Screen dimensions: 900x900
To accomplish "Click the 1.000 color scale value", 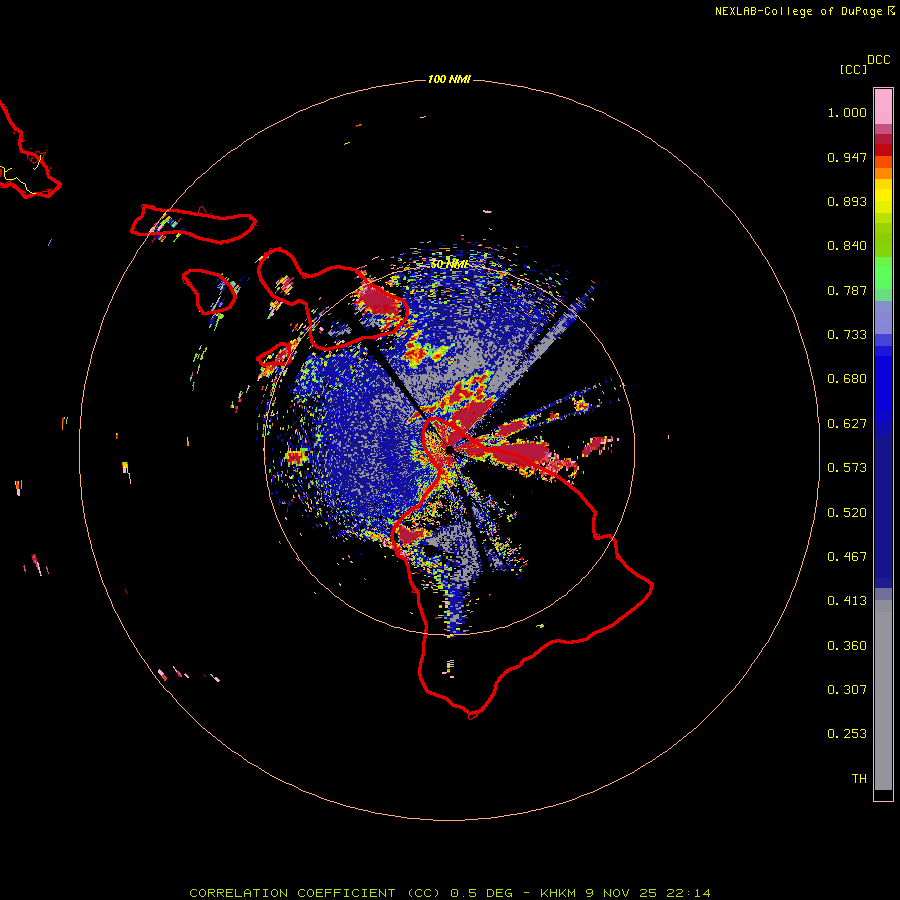I will pyautogui.click(x=847, y=112).
